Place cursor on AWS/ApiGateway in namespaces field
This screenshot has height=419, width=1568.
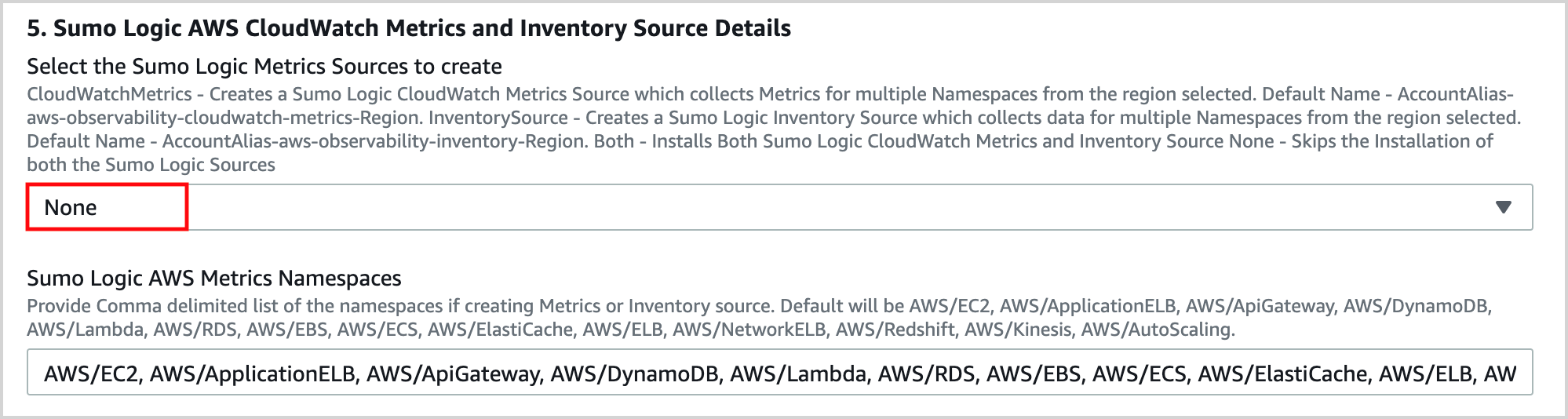coord(454,374)
